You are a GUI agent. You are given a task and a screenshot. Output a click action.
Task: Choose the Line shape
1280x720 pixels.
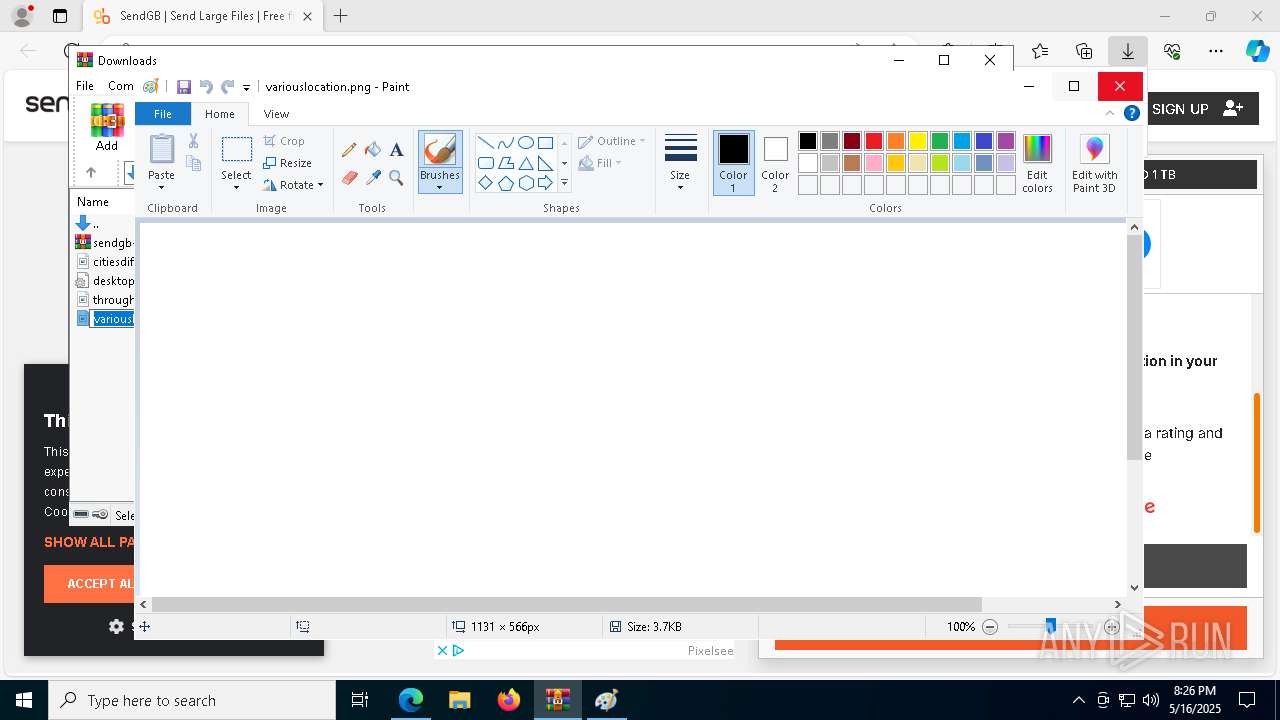pyautogui.click(x=485, y=142)
